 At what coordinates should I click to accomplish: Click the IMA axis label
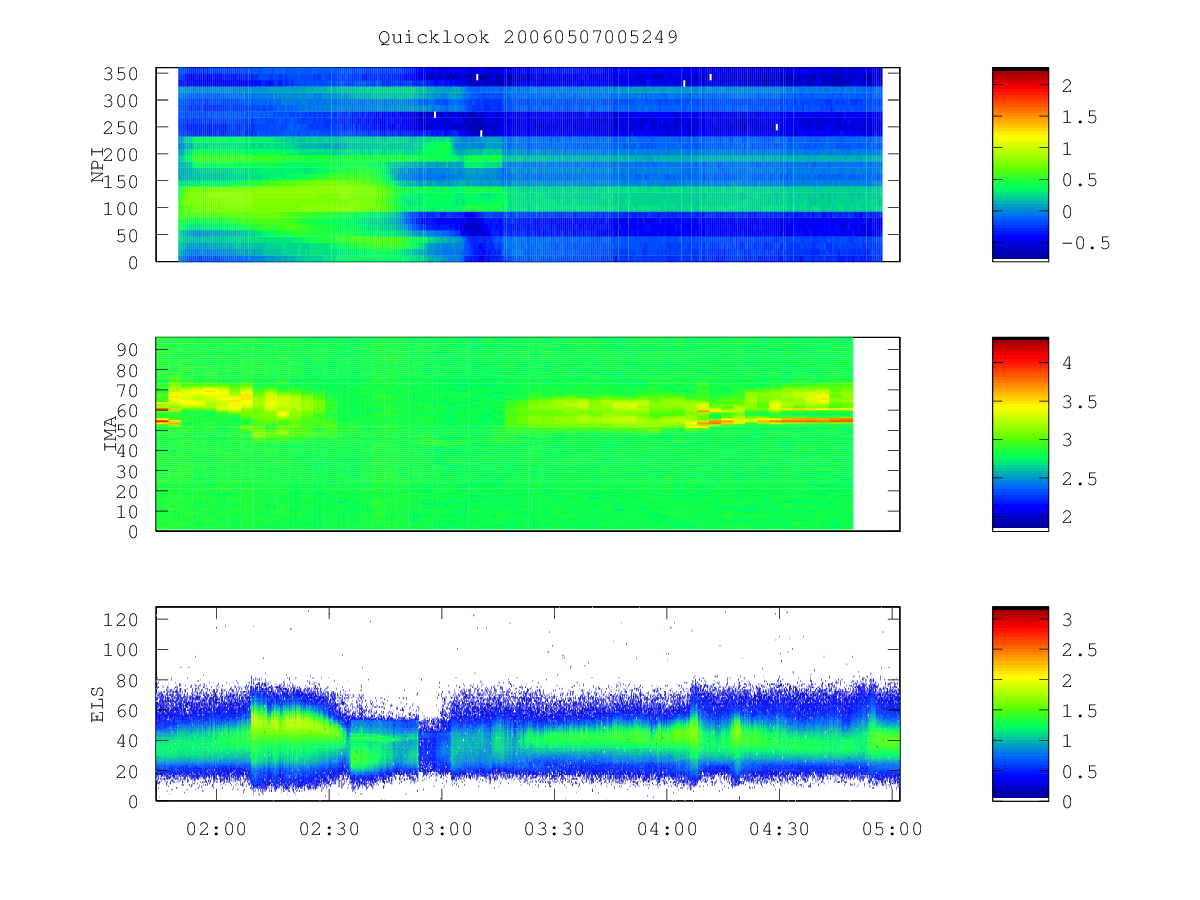pyautogui.click(x=112, y=434)
